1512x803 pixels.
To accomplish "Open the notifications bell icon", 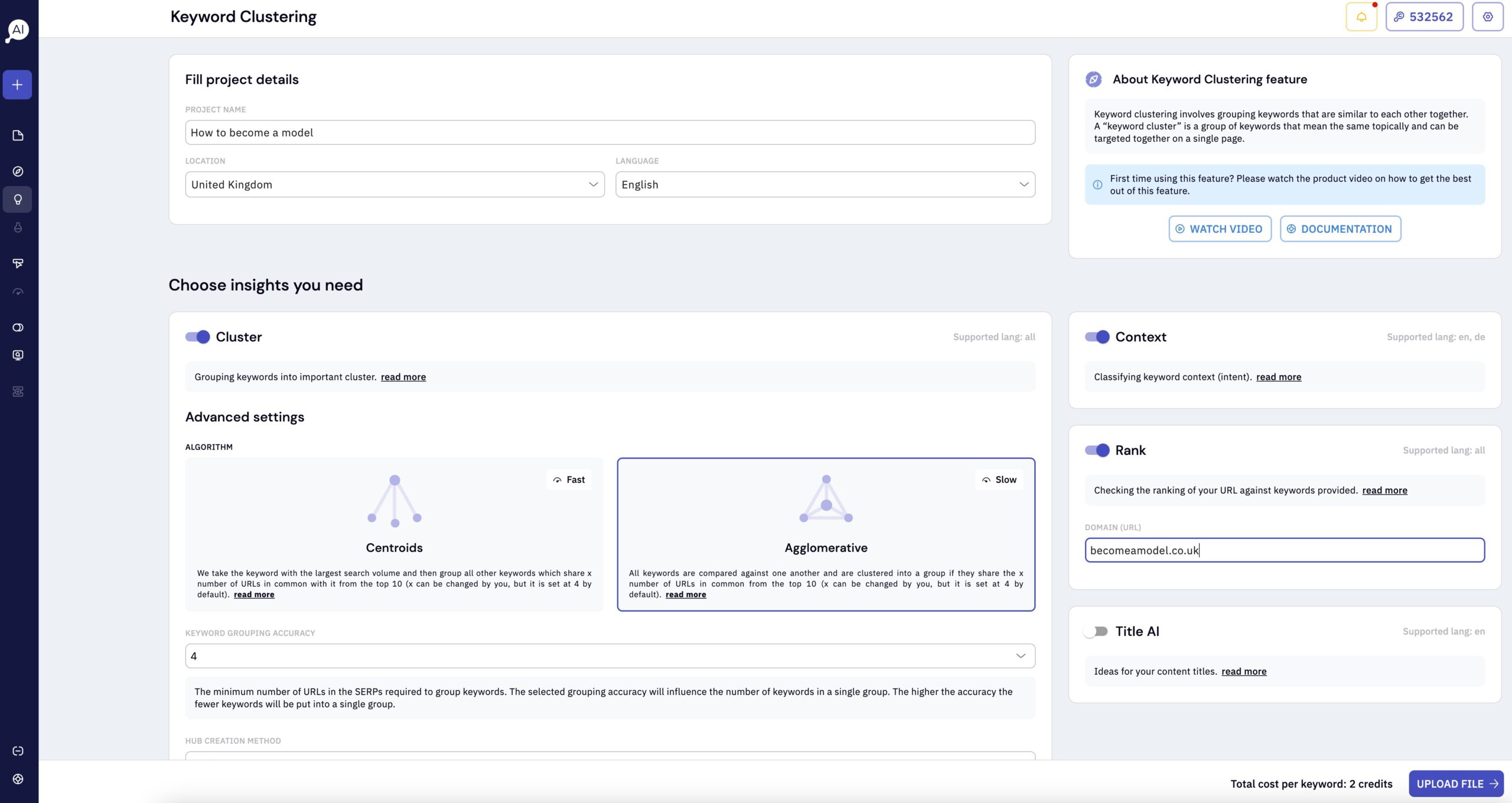I will tap(1361, 16).
